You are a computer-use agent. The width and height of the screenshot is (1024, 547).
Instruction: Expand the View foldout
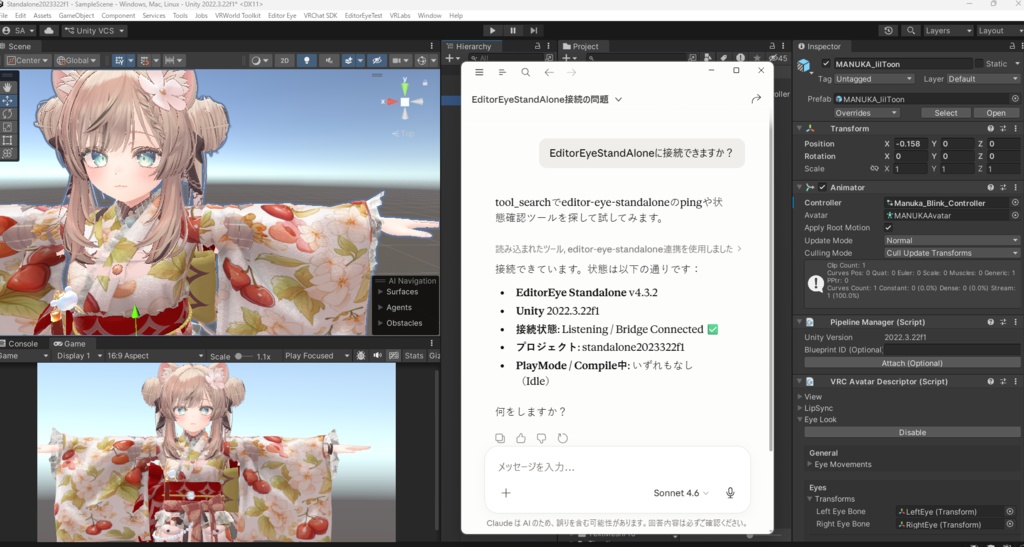pyautogui.click(x=800, y=397)
